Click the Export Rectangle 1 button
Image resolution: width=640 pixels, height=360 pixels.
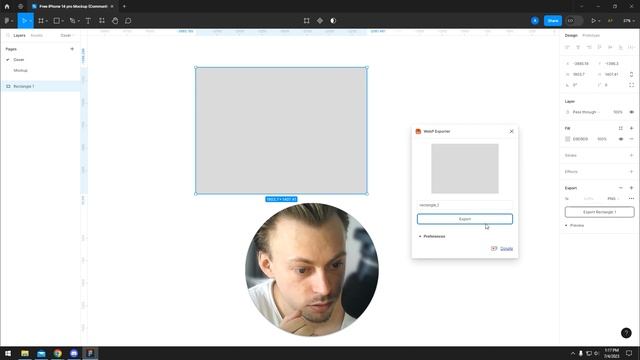click(x=599, y=212)
